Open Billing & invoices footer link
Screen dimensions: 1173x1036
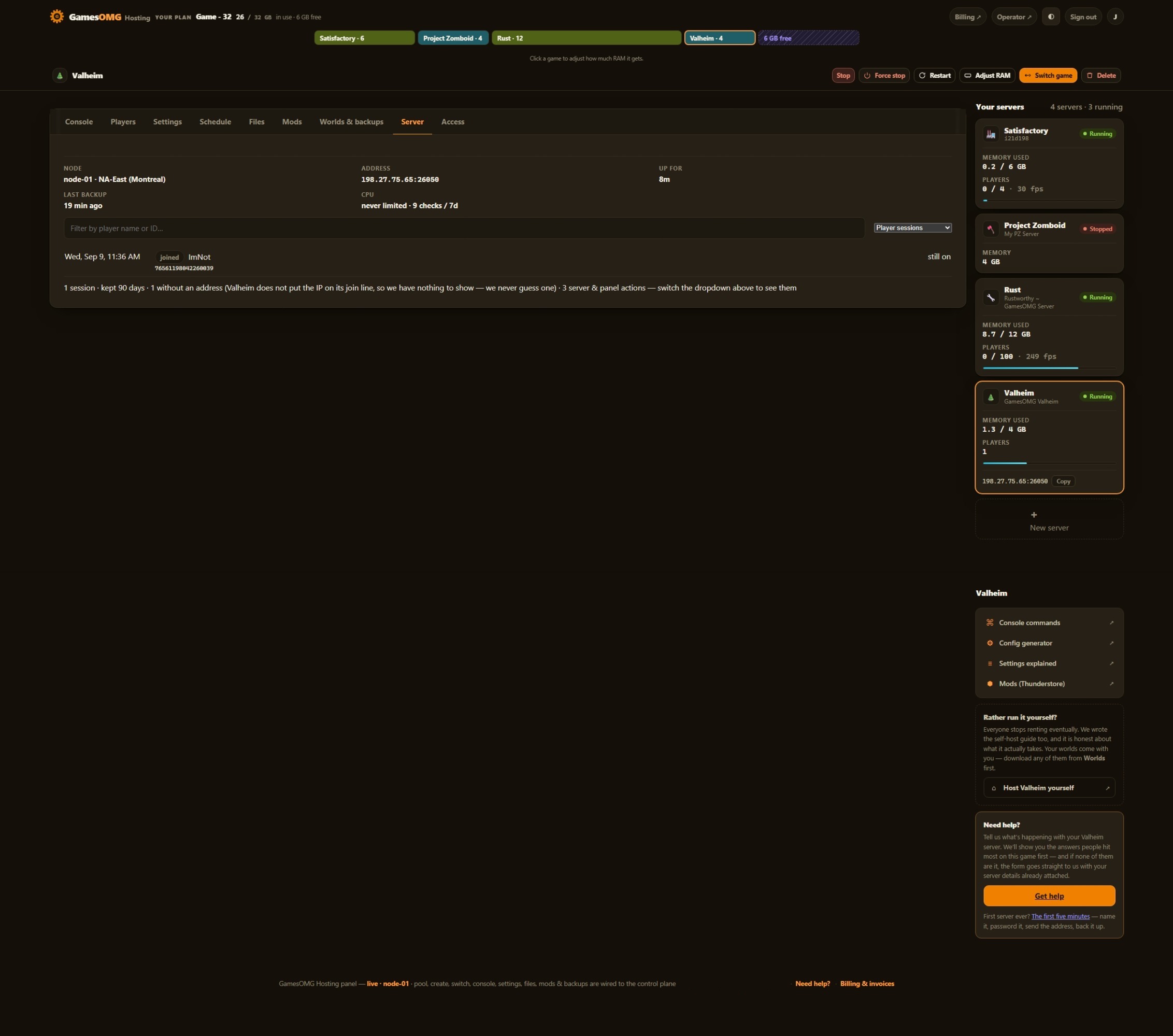pyautogui.click(x=867, y=983)
